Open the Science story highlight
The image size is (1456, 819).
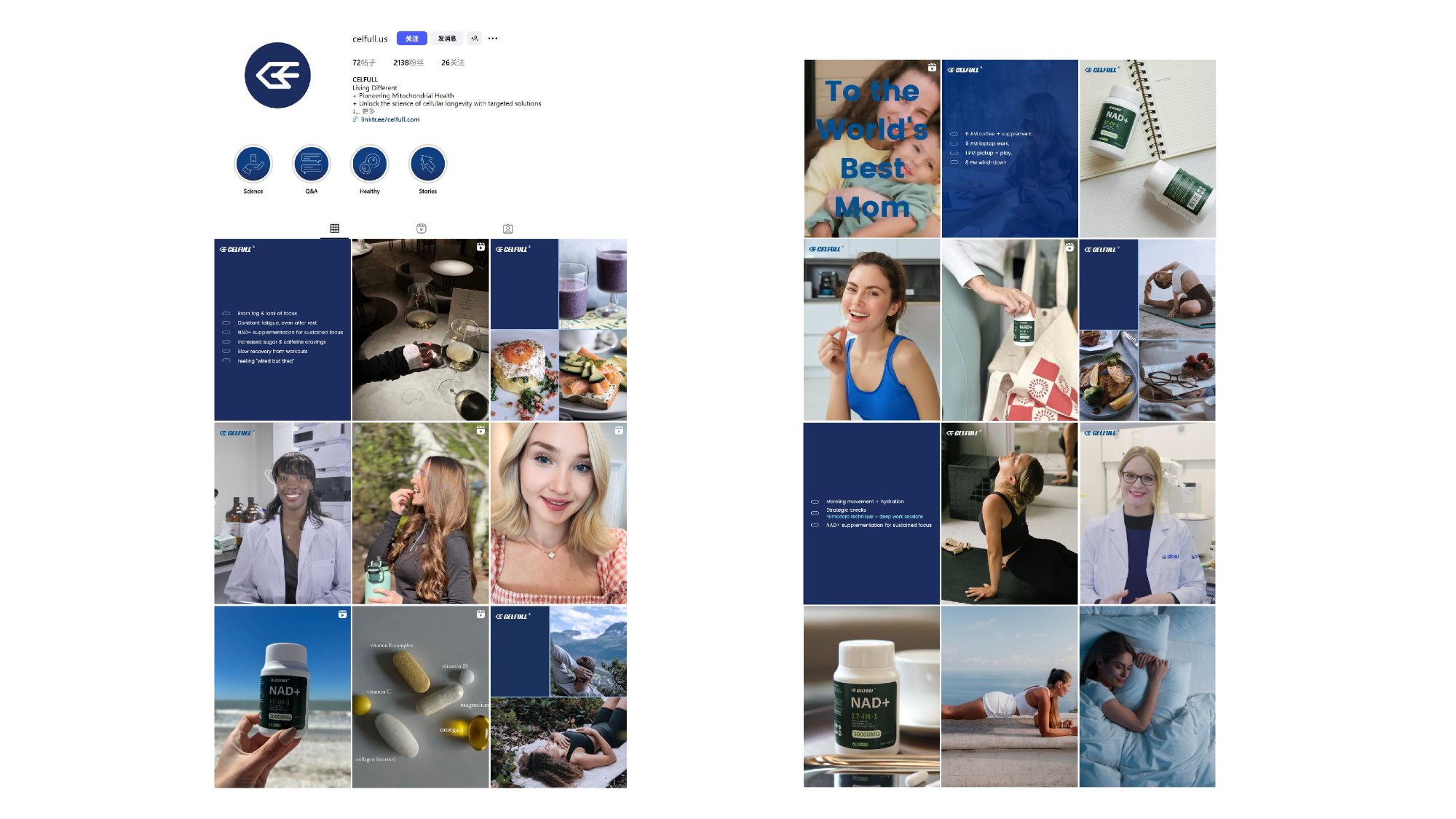(x=253, y=164)
